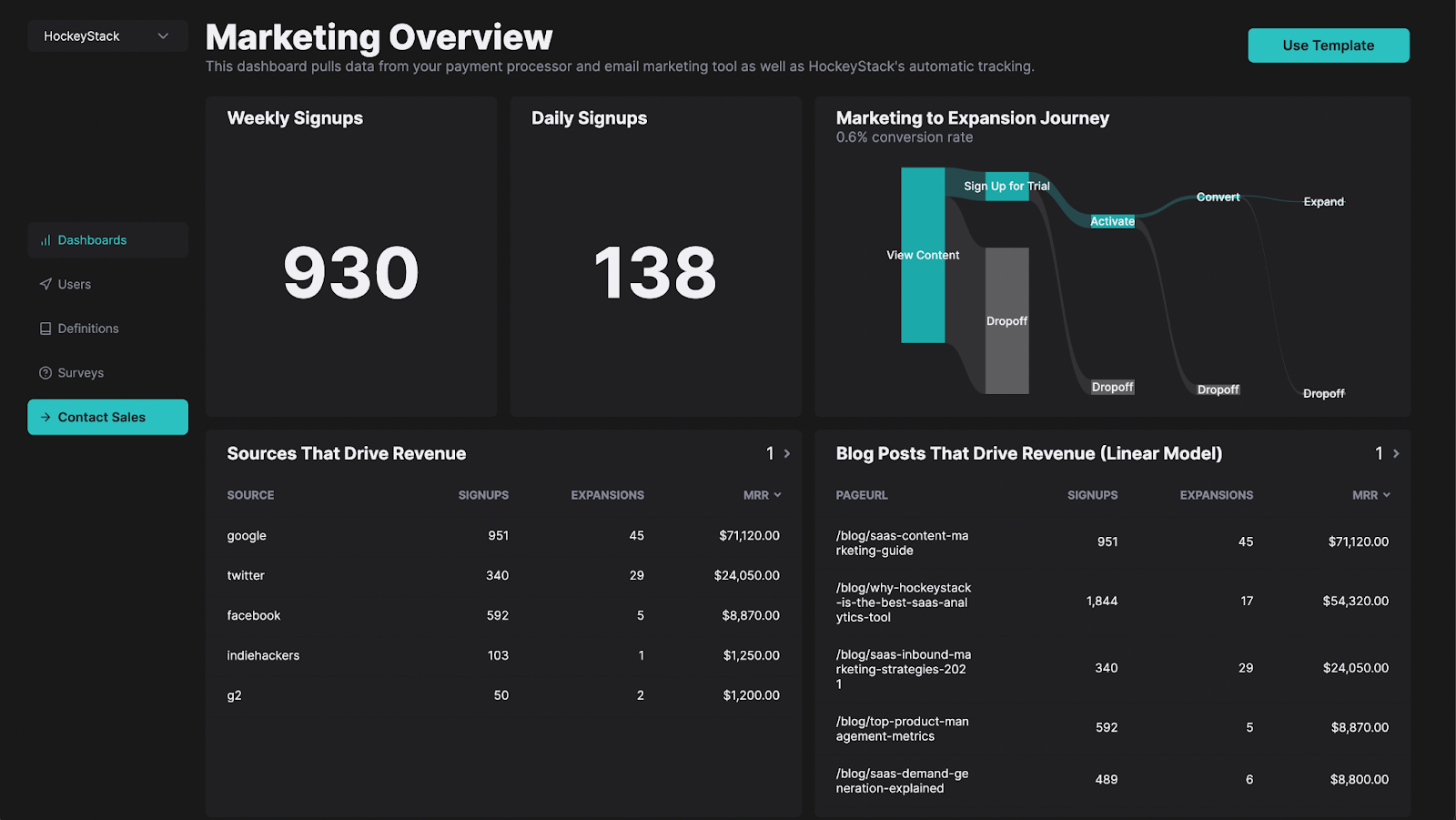Open the Surveys menu item
The width and height of the screenshot is (1456, 820).
point(81,373)
